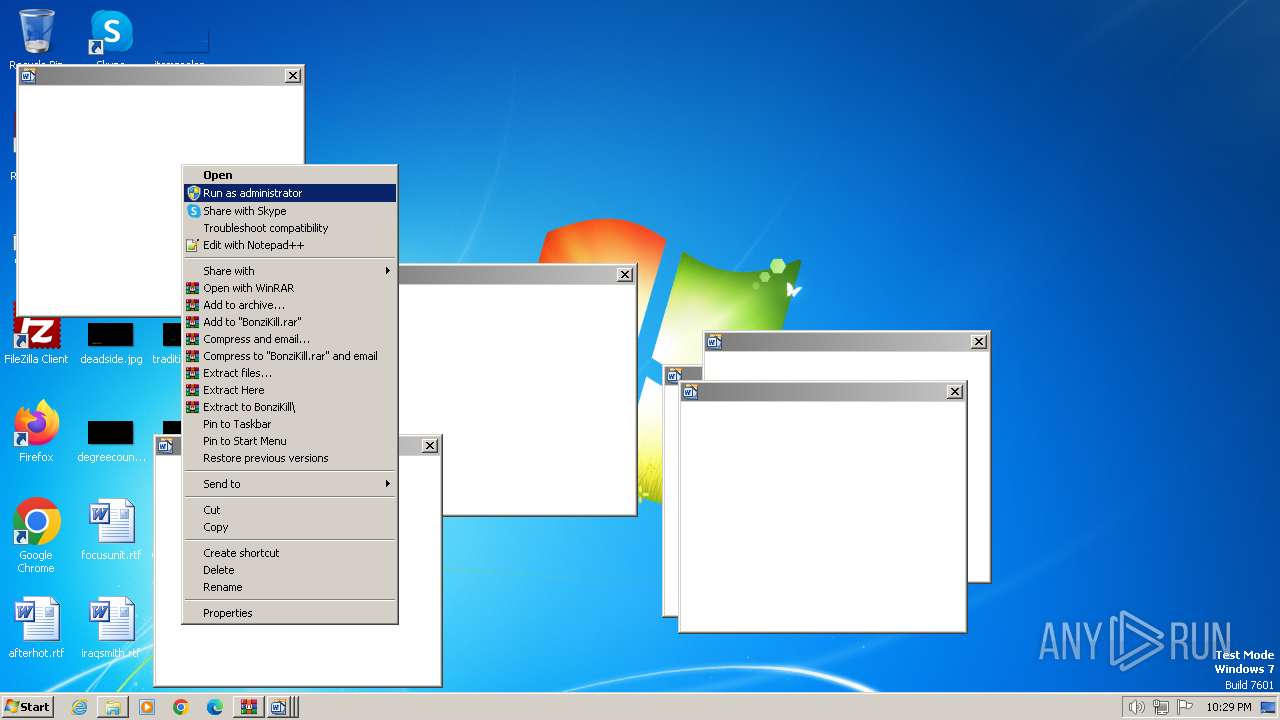Image resolution: width=1280 pixels, height=720 pixels.
Task: Close the frontmost blank window on the right
Action: tap(954, 392)
